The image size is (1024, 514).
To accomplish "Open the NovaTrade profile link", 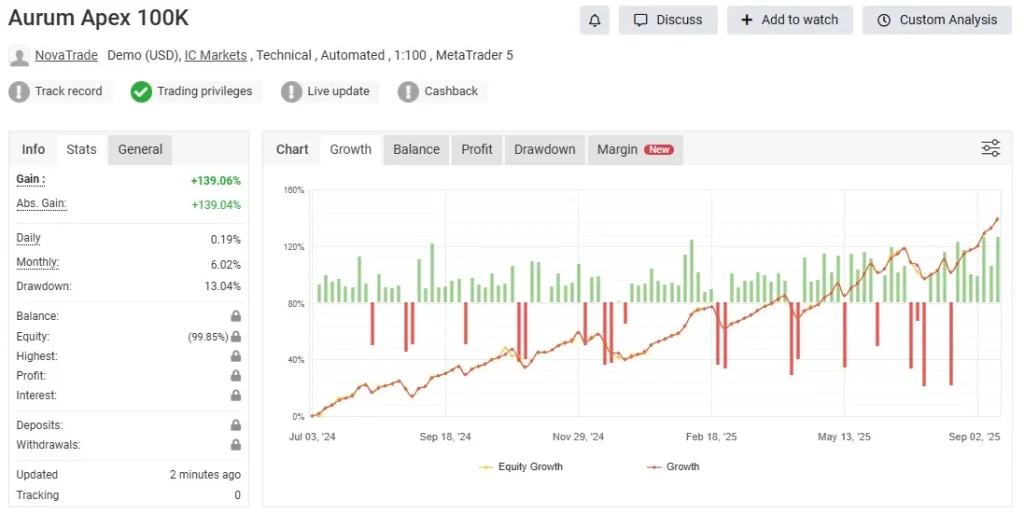I will pos(67,56).
